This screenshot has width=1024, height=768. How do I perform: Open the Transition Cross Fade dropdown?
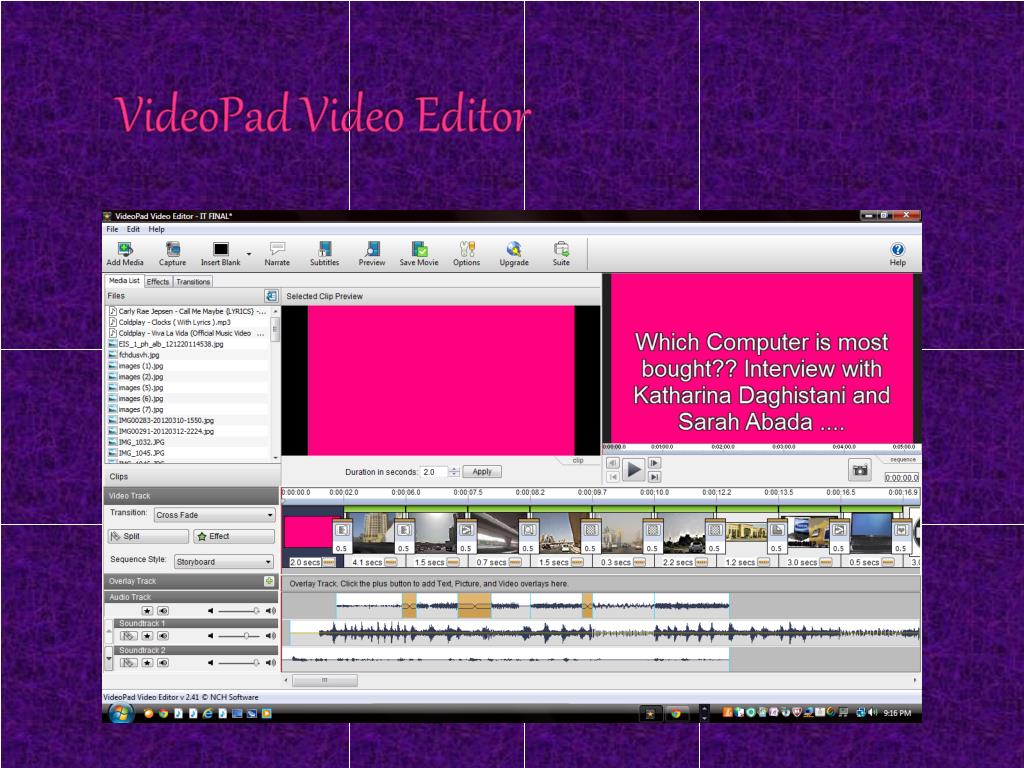point(214,515)
